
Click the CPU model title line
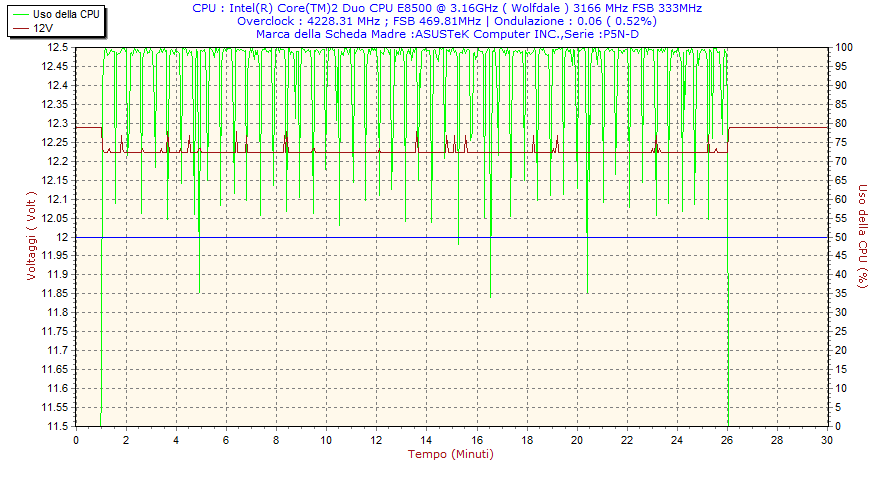(x=446, y=8)
